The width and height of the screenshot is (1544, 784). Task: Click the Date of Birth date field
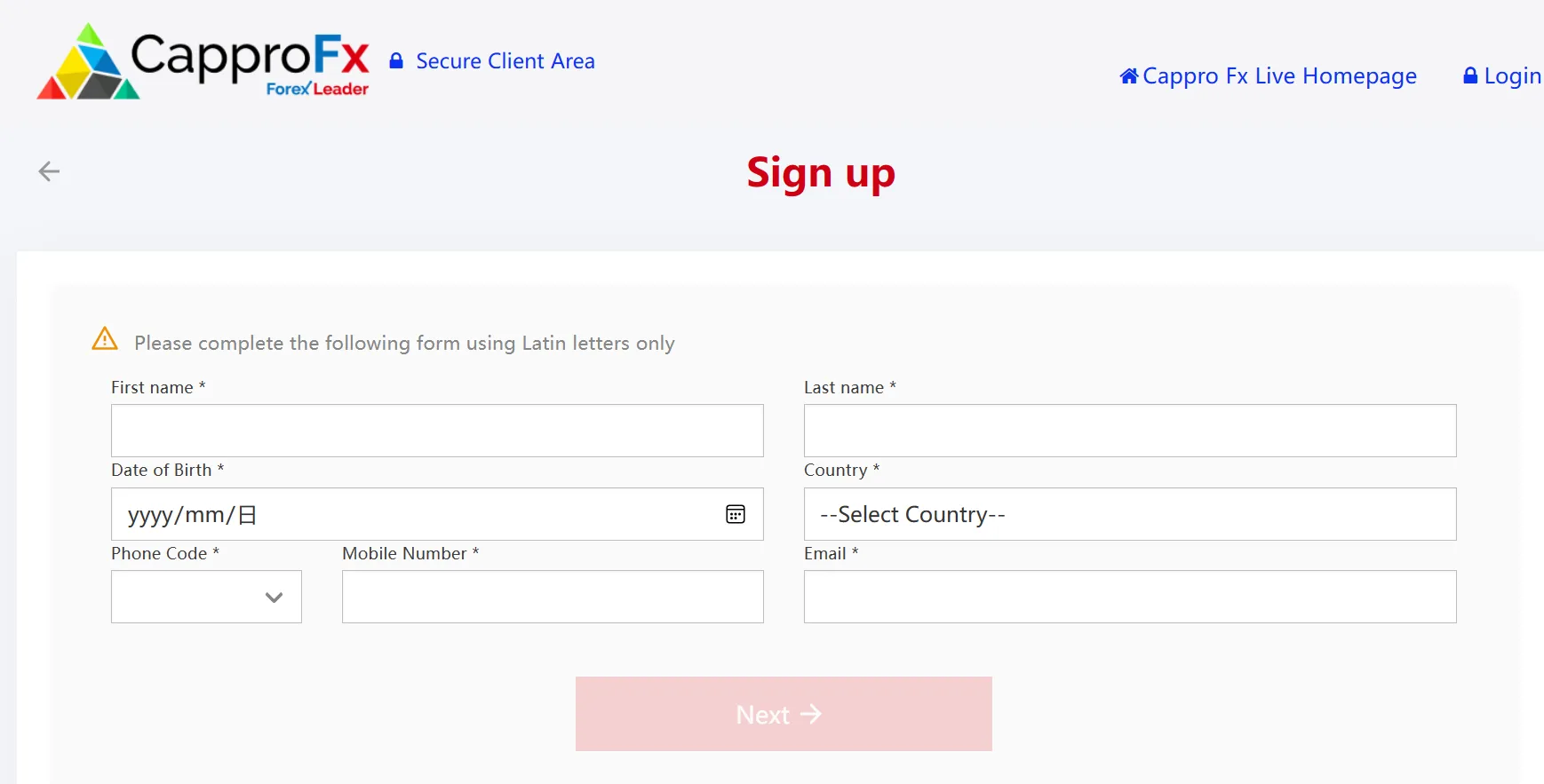437,514
